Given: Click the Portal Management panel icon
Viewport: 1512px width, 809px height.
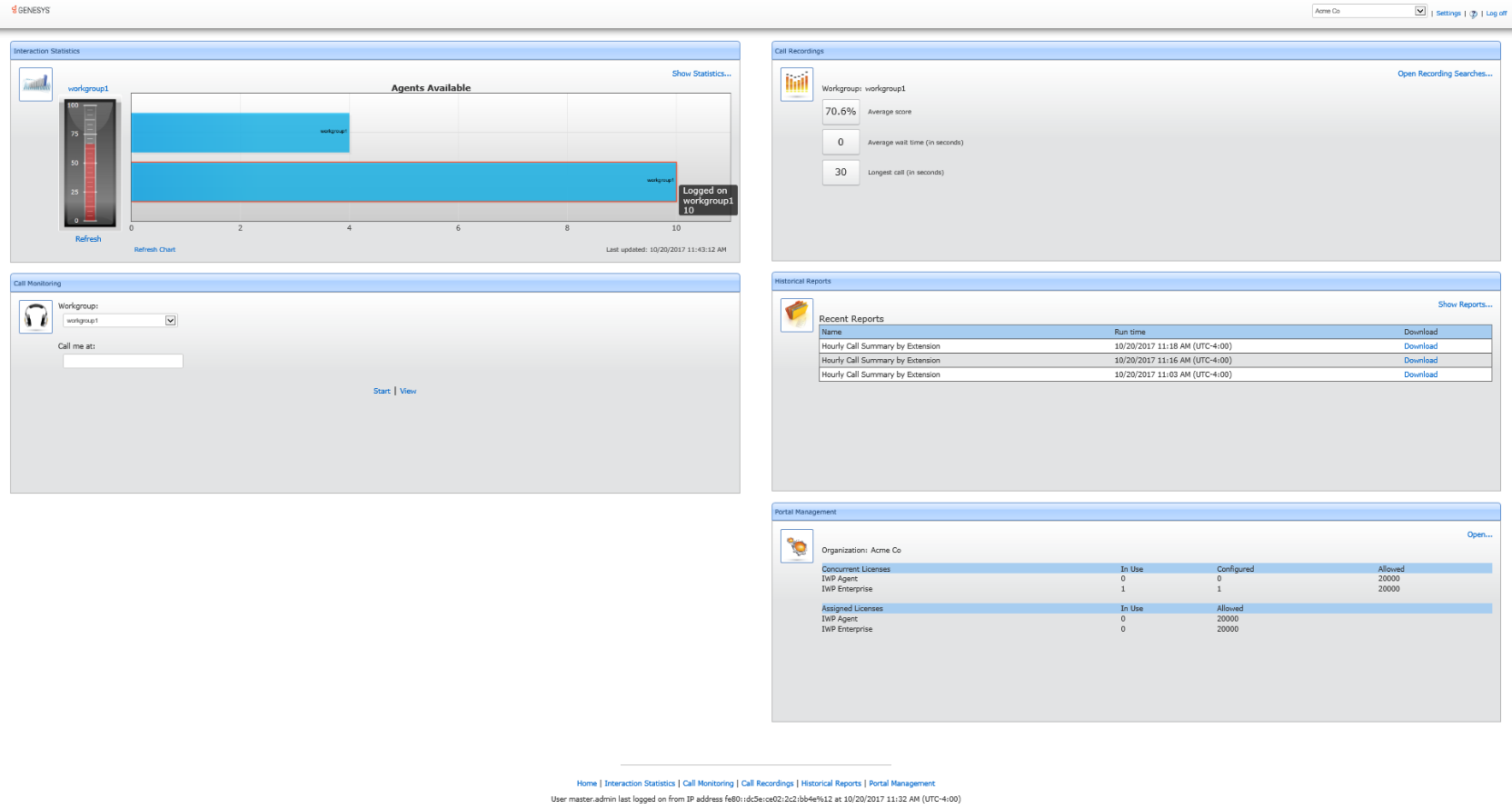Looking at the screenshot, I should [x=796, y=546].
